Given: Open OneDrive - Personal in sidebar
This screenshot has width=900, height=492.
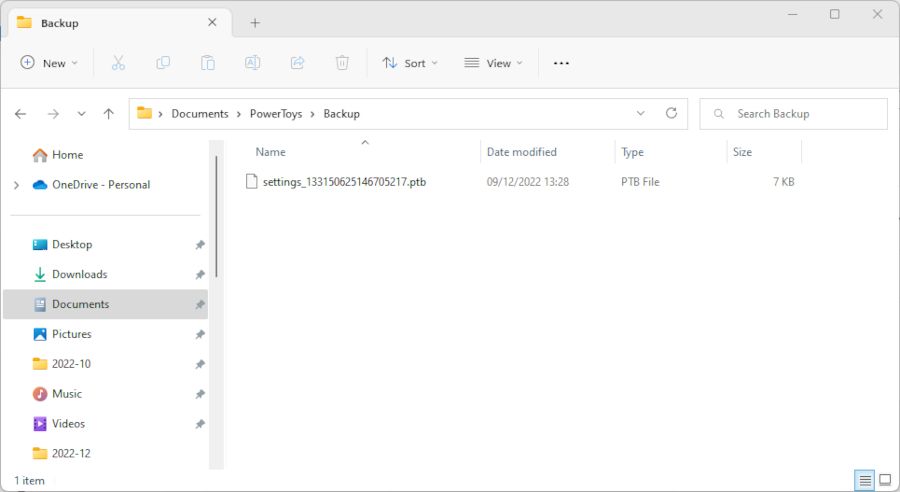Looking at the screenshot, I should 101,185.
